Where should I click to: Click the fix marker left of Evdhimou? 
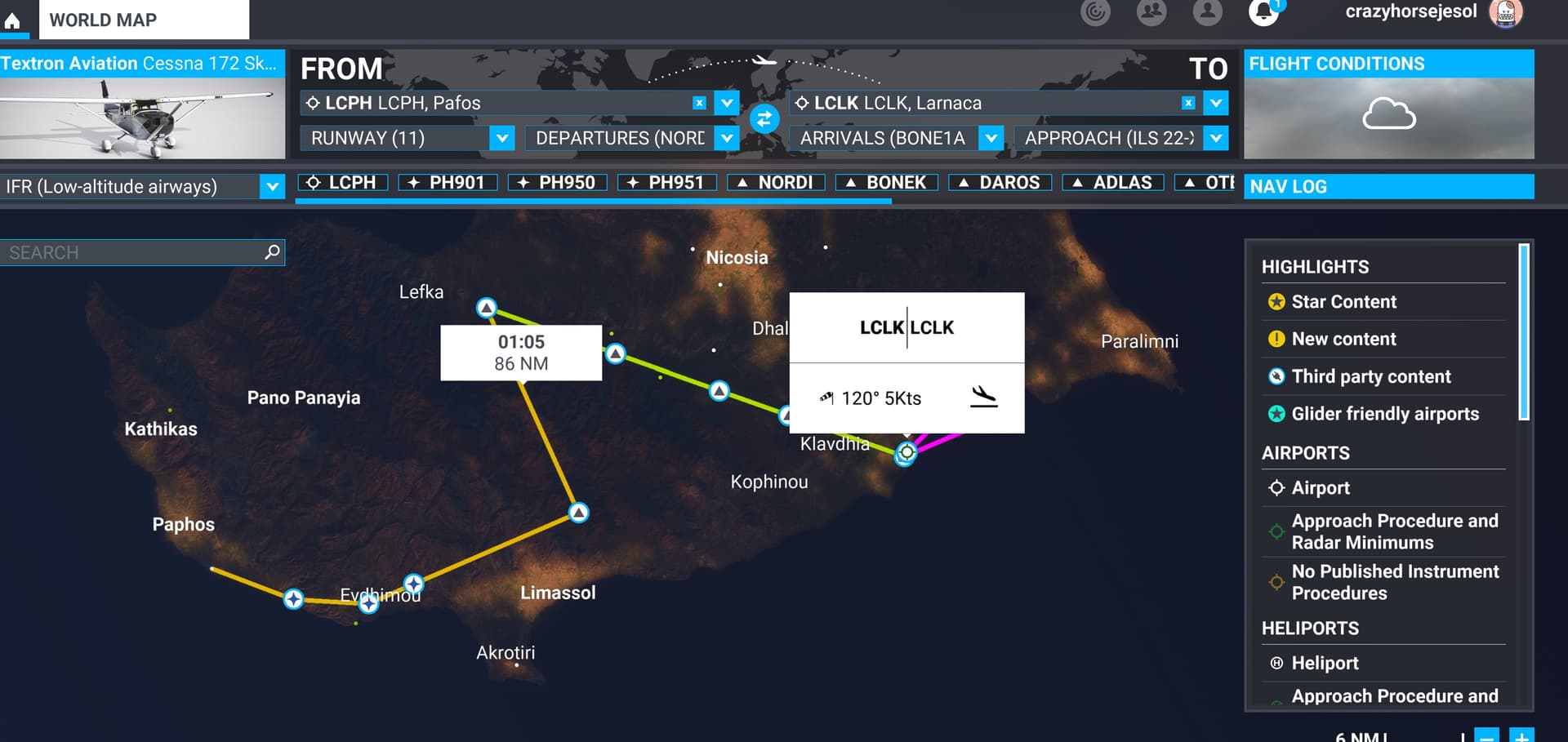tap(293, 599)
